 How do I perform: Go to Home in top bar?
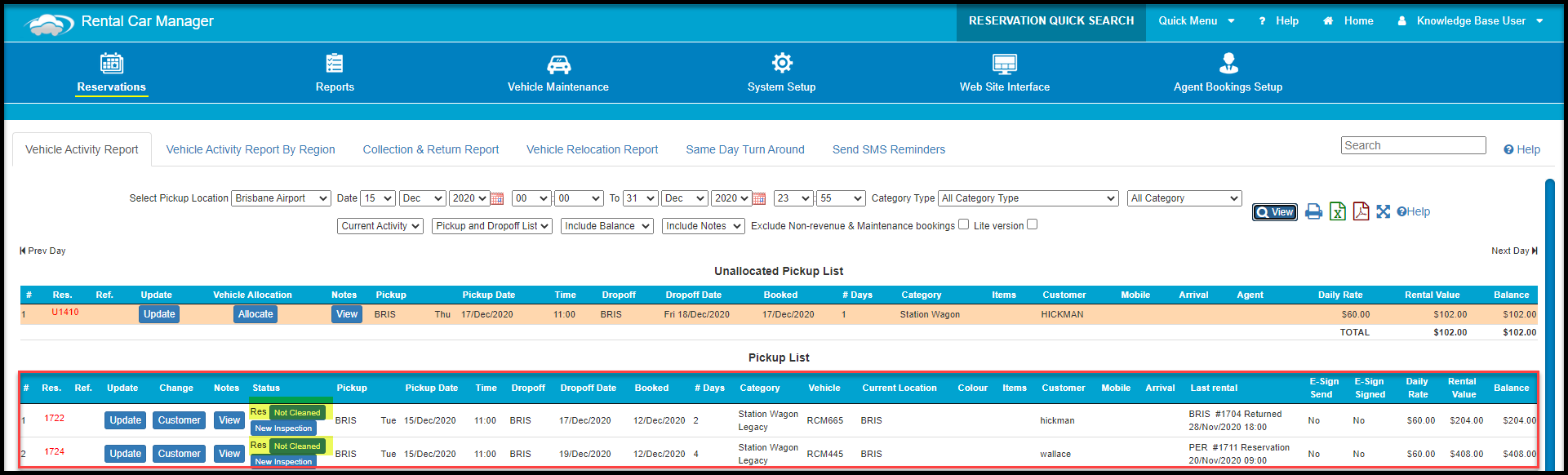1348,20
